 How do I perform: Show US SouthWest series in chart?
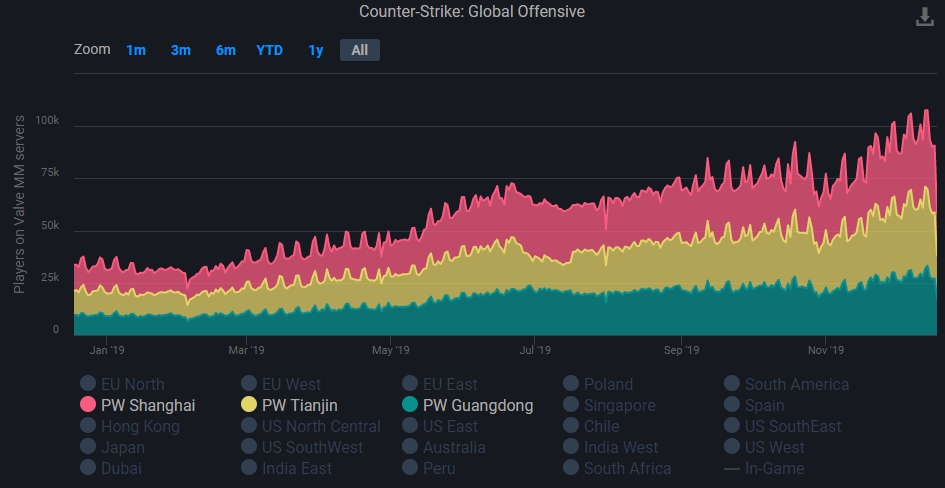click(x=303, y=448)
